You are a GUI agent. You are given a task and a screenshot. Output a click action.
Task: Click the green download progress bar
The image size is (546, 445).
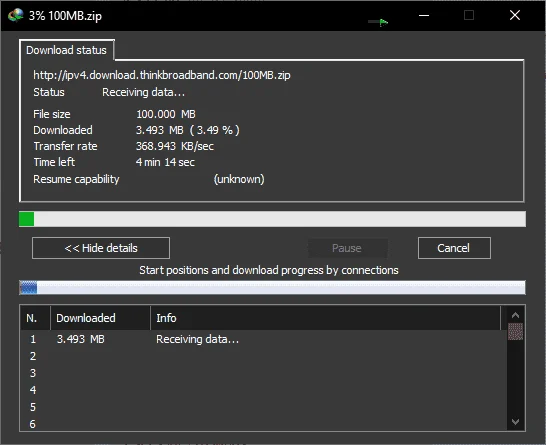tap(272, 219)
